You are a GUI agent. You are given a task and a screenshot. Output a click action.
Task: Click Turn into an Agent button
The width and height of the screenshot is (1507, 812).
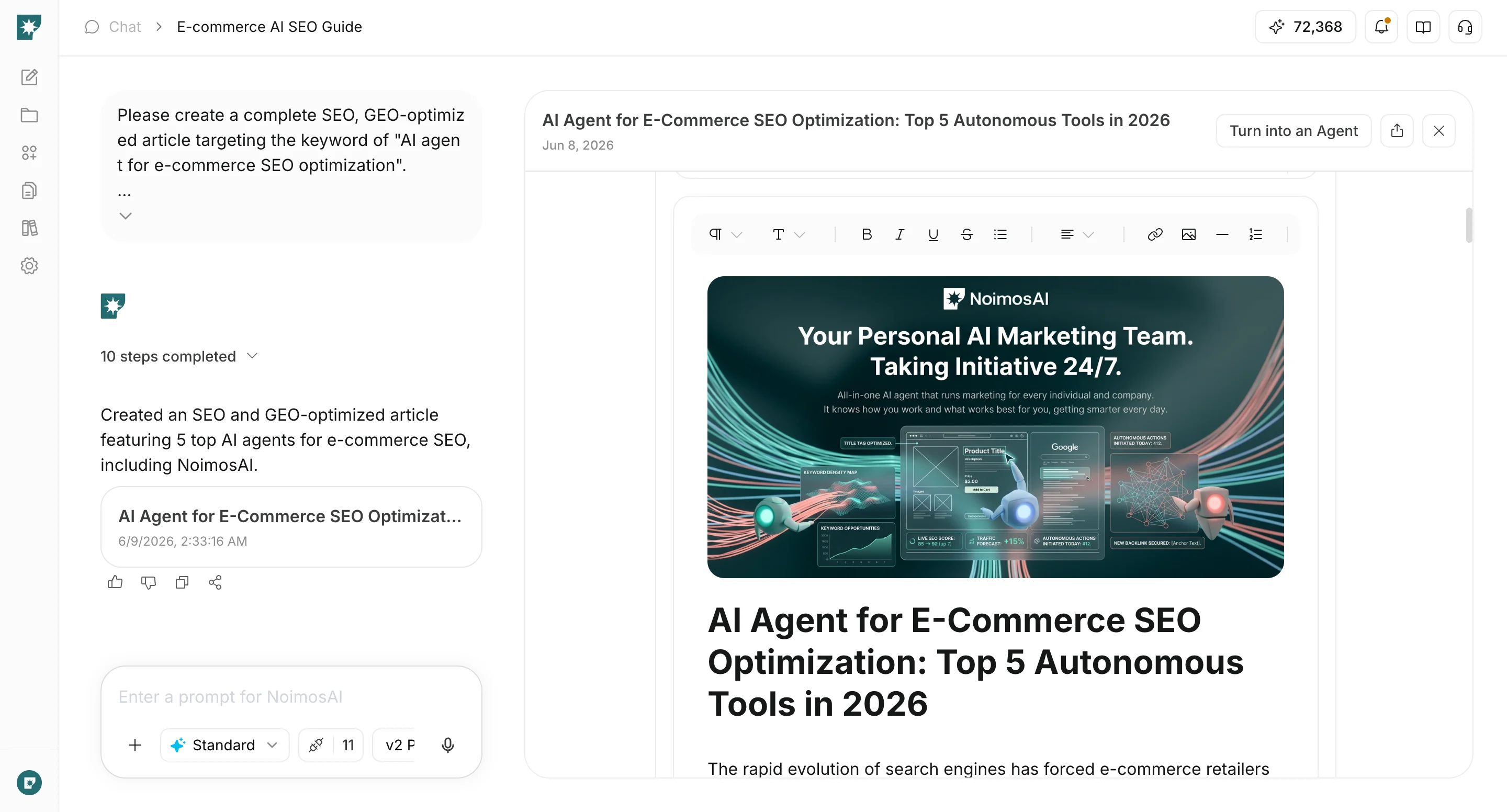[1294, 130]
